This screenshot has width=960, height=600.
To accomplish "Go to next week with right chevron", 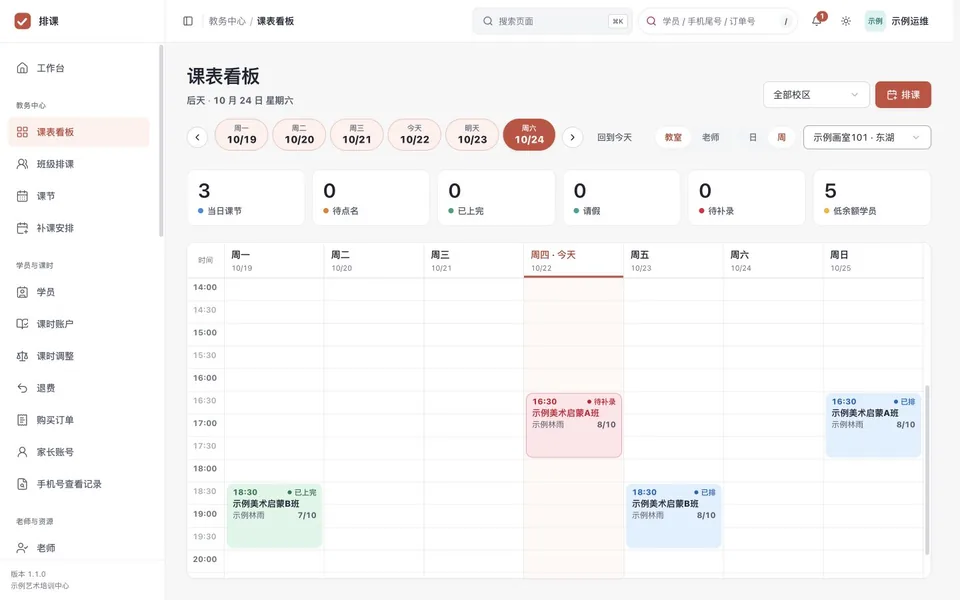I will point(572,137).
